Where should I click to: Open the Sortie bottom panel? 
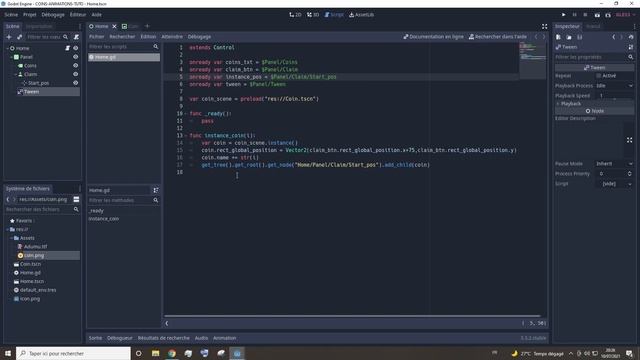click(96, 338)
